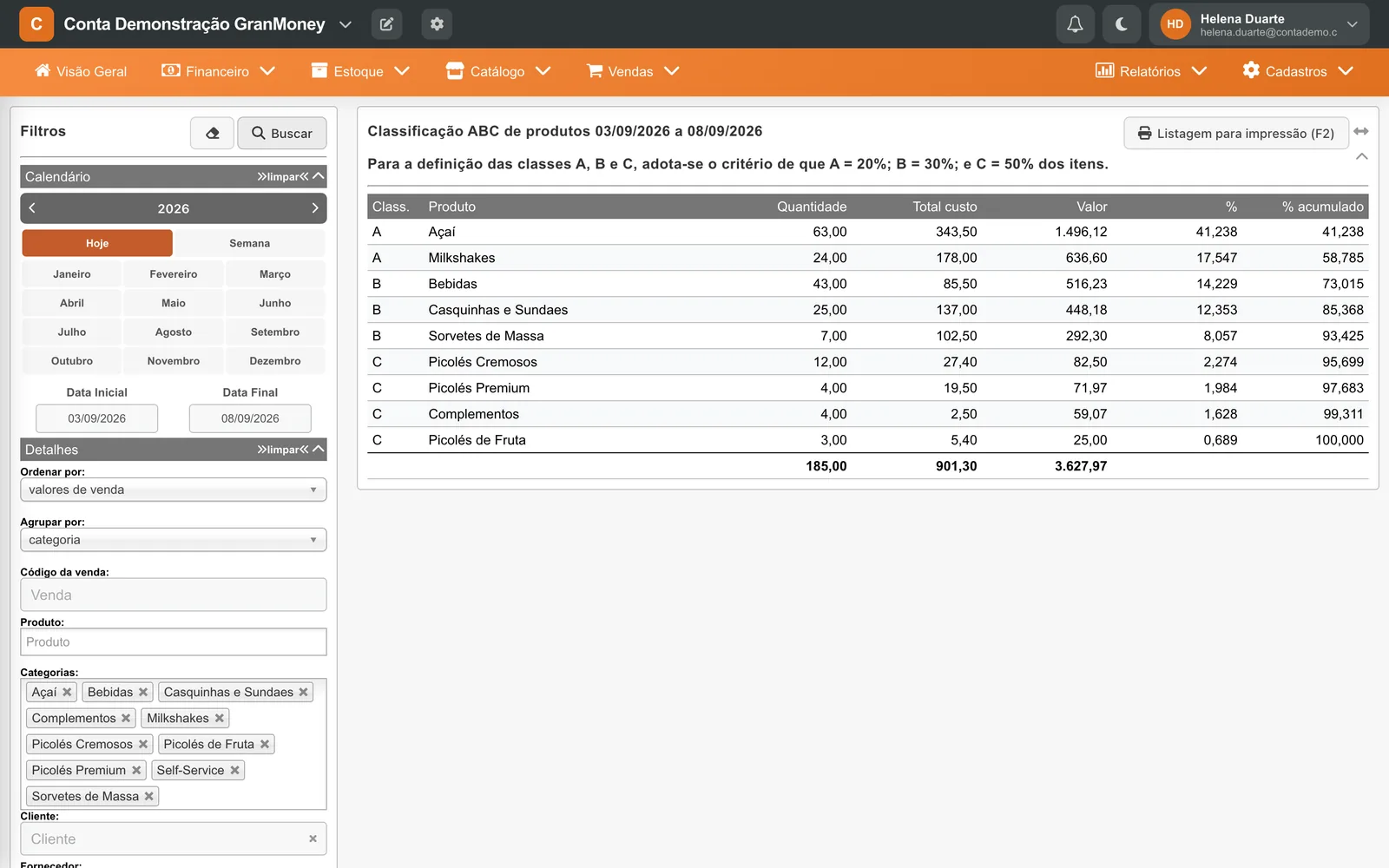
Task: Open the Cadastros menu
Action: (x=1297, y=71)
